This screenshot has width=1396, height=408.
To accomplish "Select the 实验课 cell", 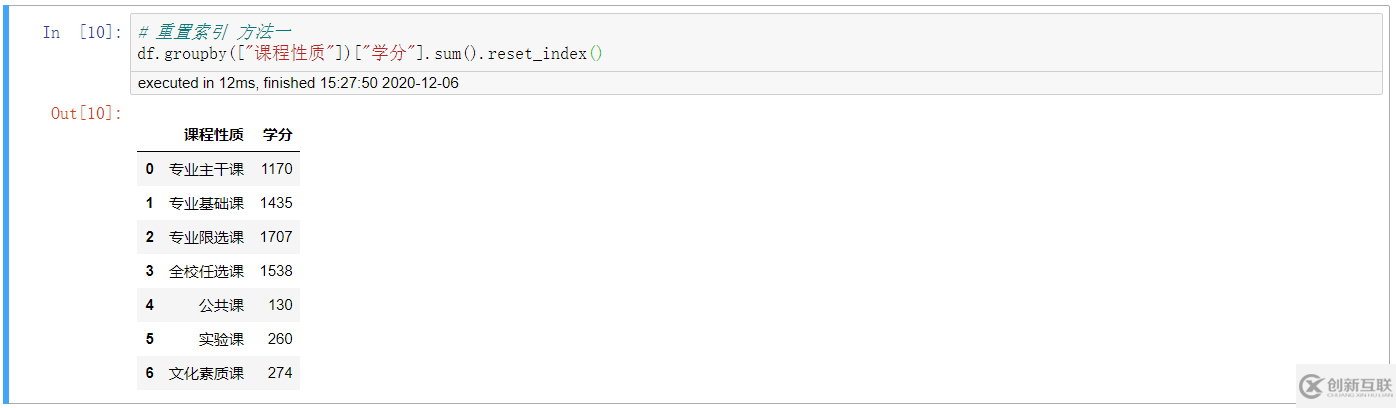I will 221,339.
